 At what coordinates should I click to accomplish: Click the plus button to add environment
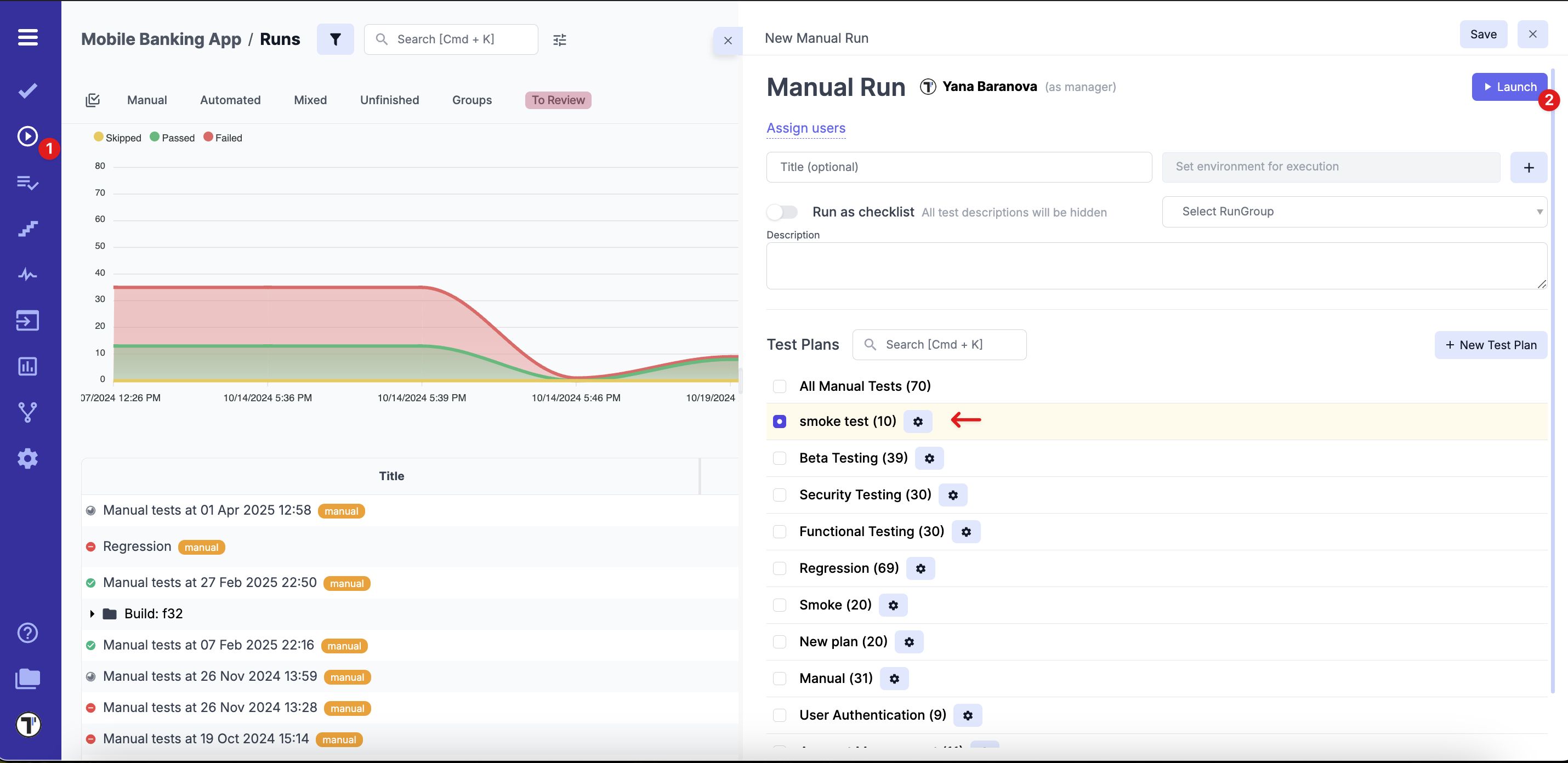1528,167
